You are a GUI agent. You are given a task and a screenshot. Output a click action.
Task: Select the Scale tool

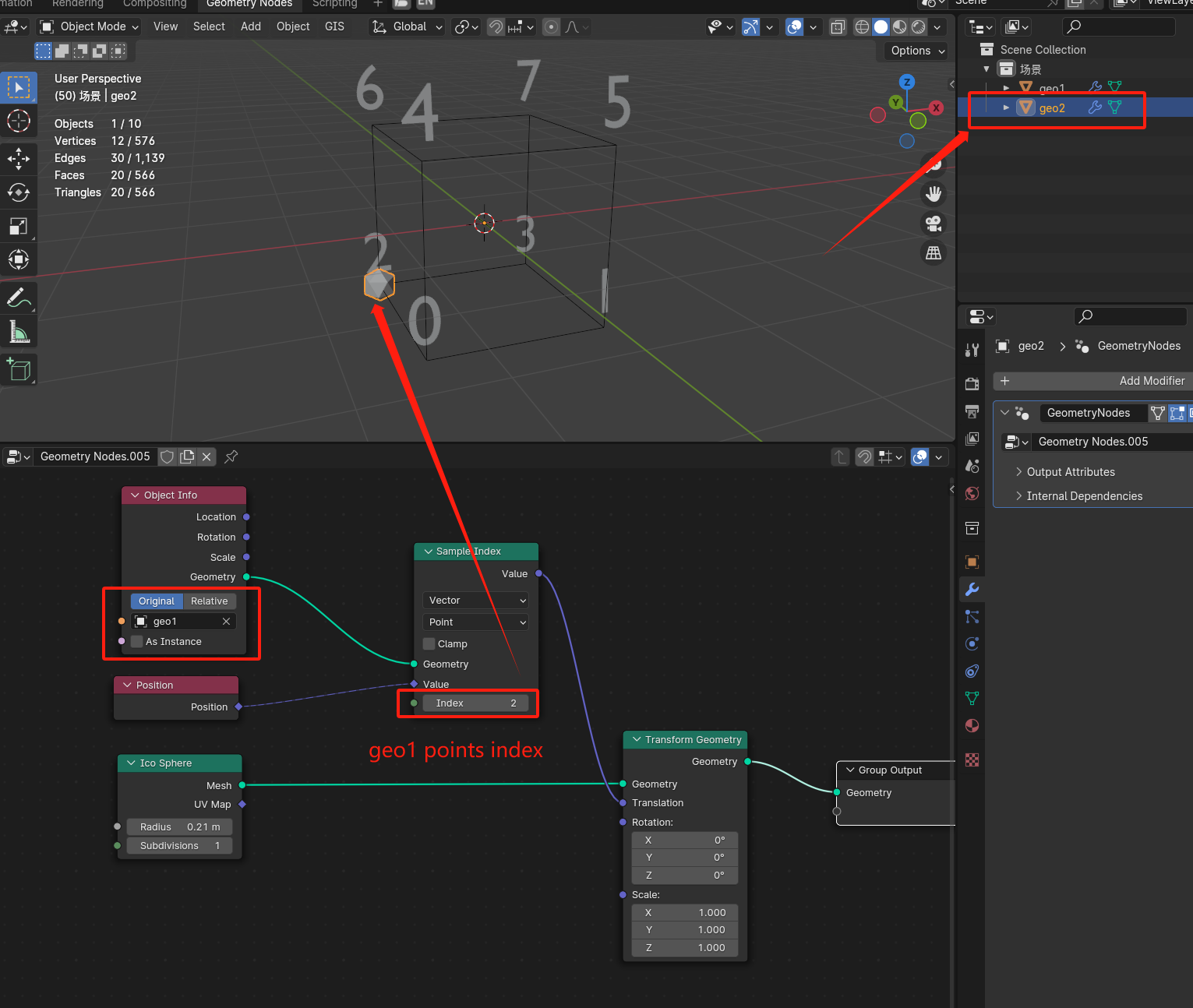pos(19,226)
